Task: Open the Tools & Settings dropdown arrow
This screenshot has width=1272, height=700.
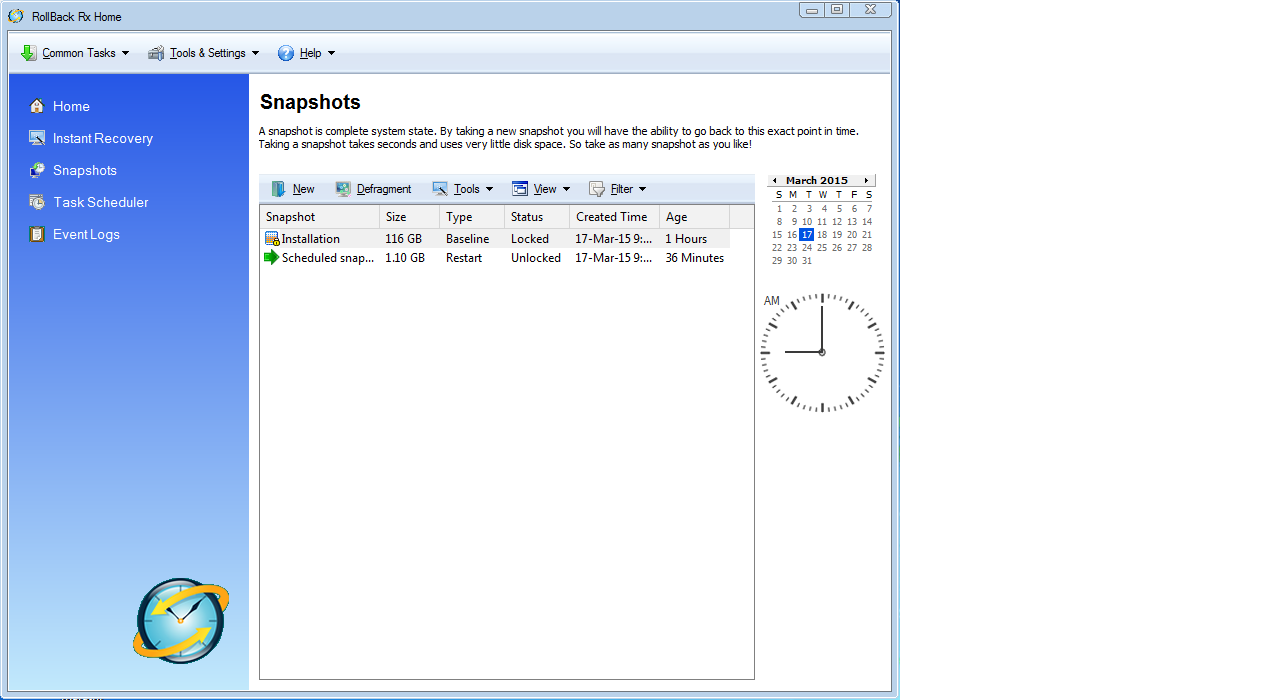Action: tap(255, 54)
